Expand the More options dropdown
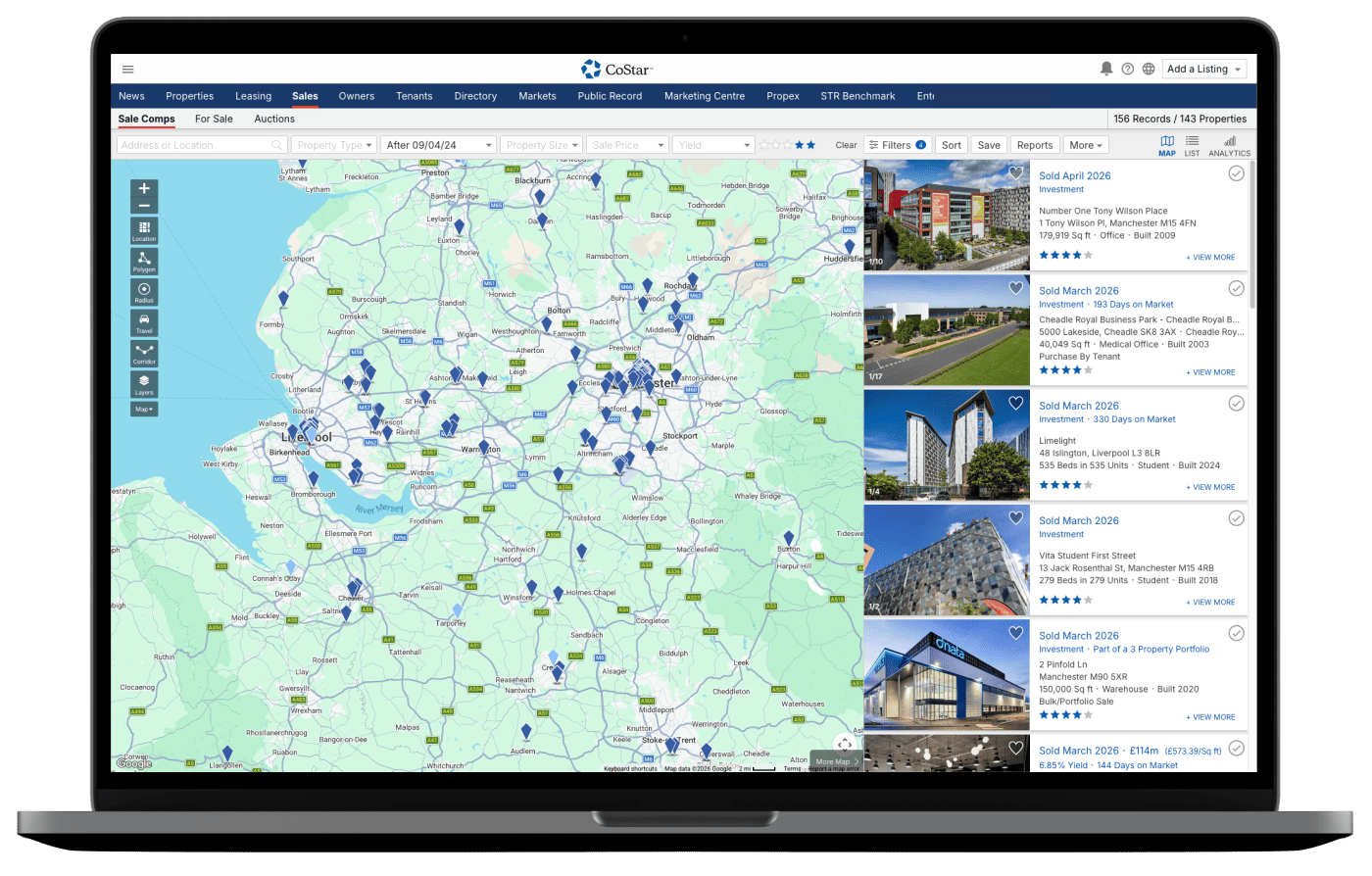Screen dimensions: 1372x876 1086,145
